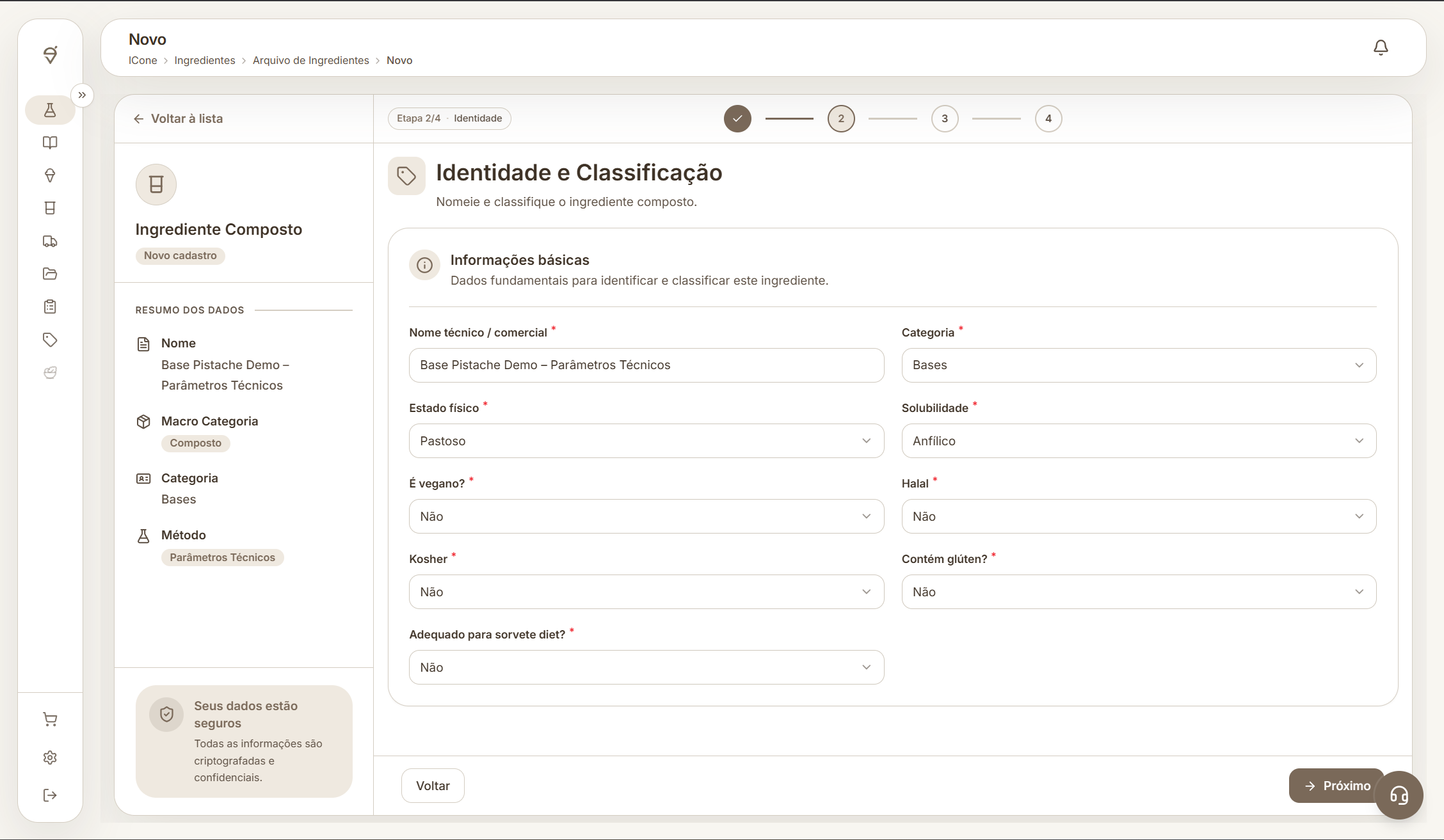Screen dimensions: 1444x840
Task: Open the flask laboratory sidebar icon
Action: 50,110
